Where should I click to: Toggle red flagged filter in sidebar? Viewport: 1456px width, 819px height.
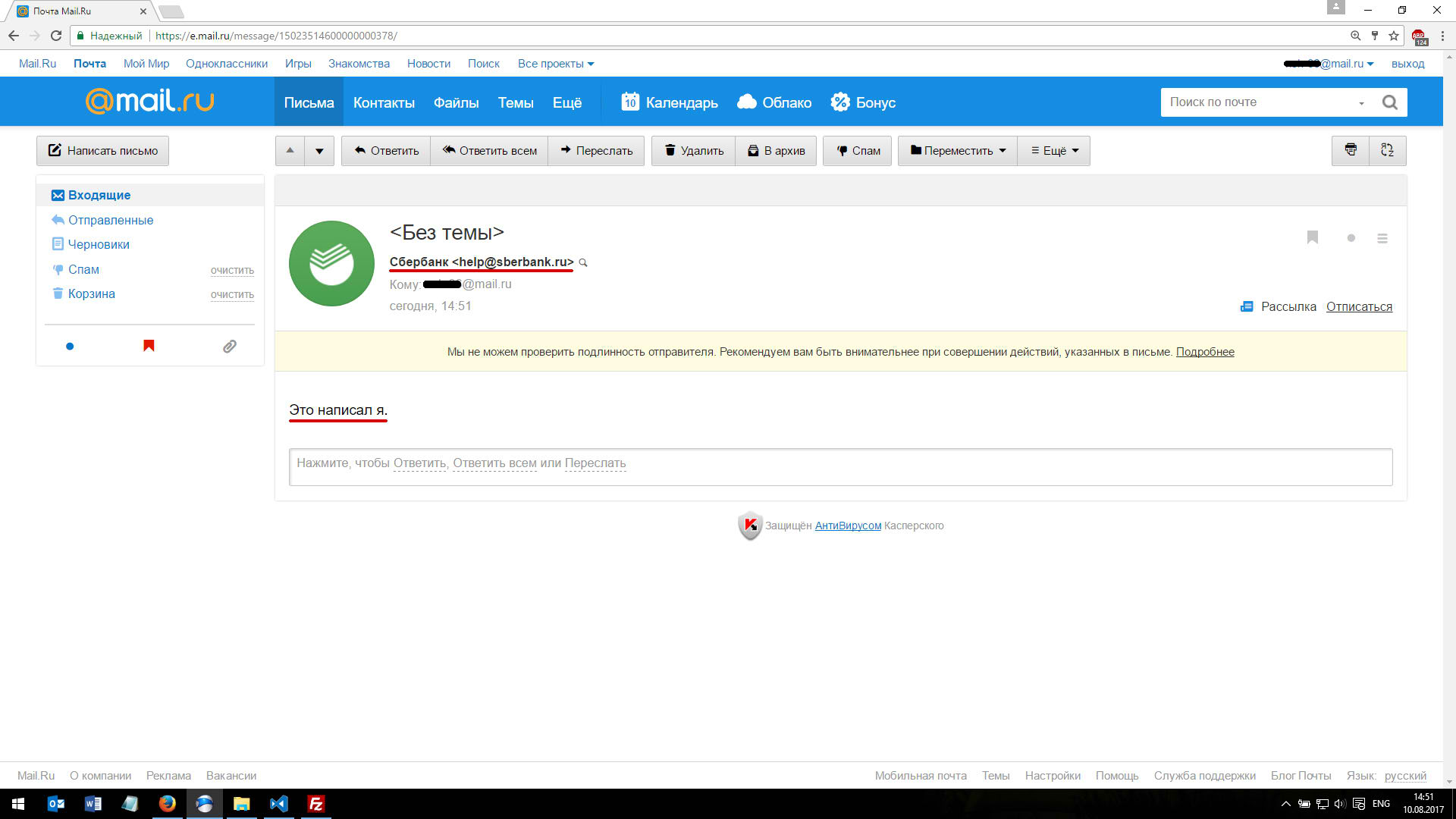pyautogui.click(x=149, y=347)
